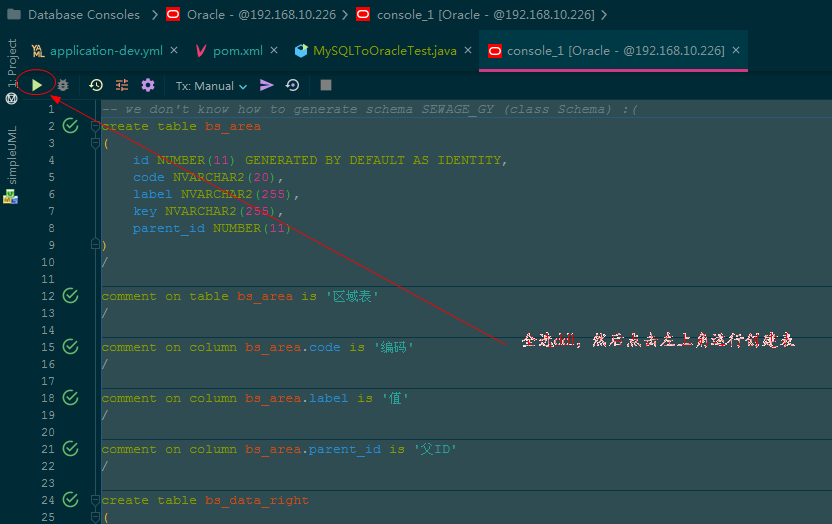Click the Oracle icon before console_1 breadcrumb
832x524 pixels.
pyautogui.click(x=363, y=14)
